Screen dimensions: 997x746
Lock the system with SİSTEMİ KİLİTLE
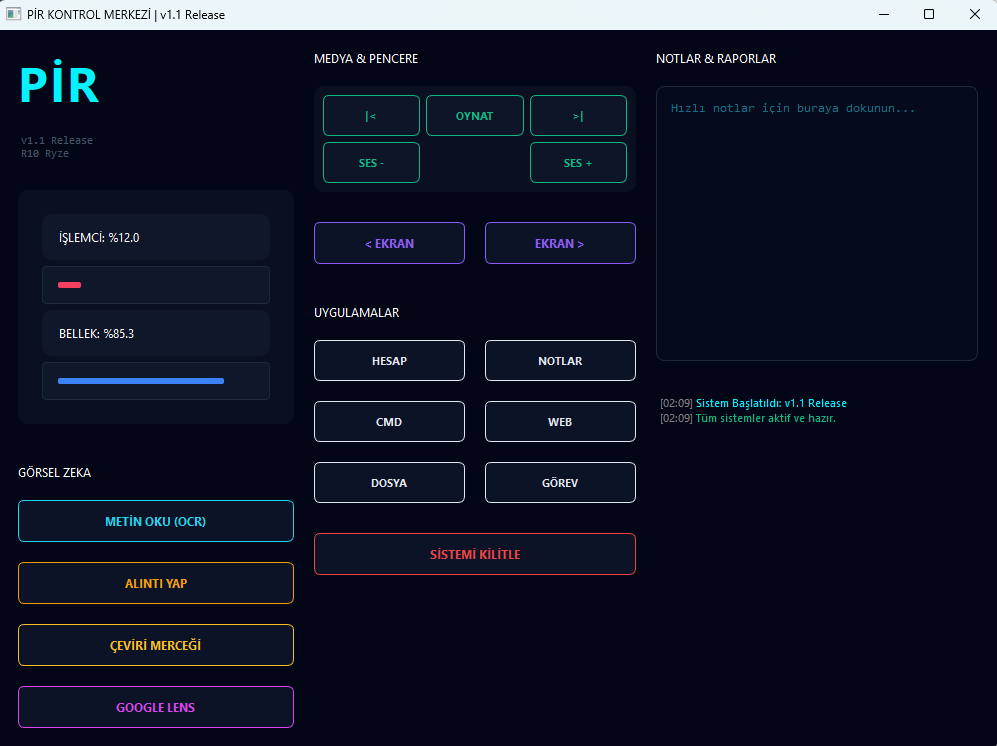475,554
